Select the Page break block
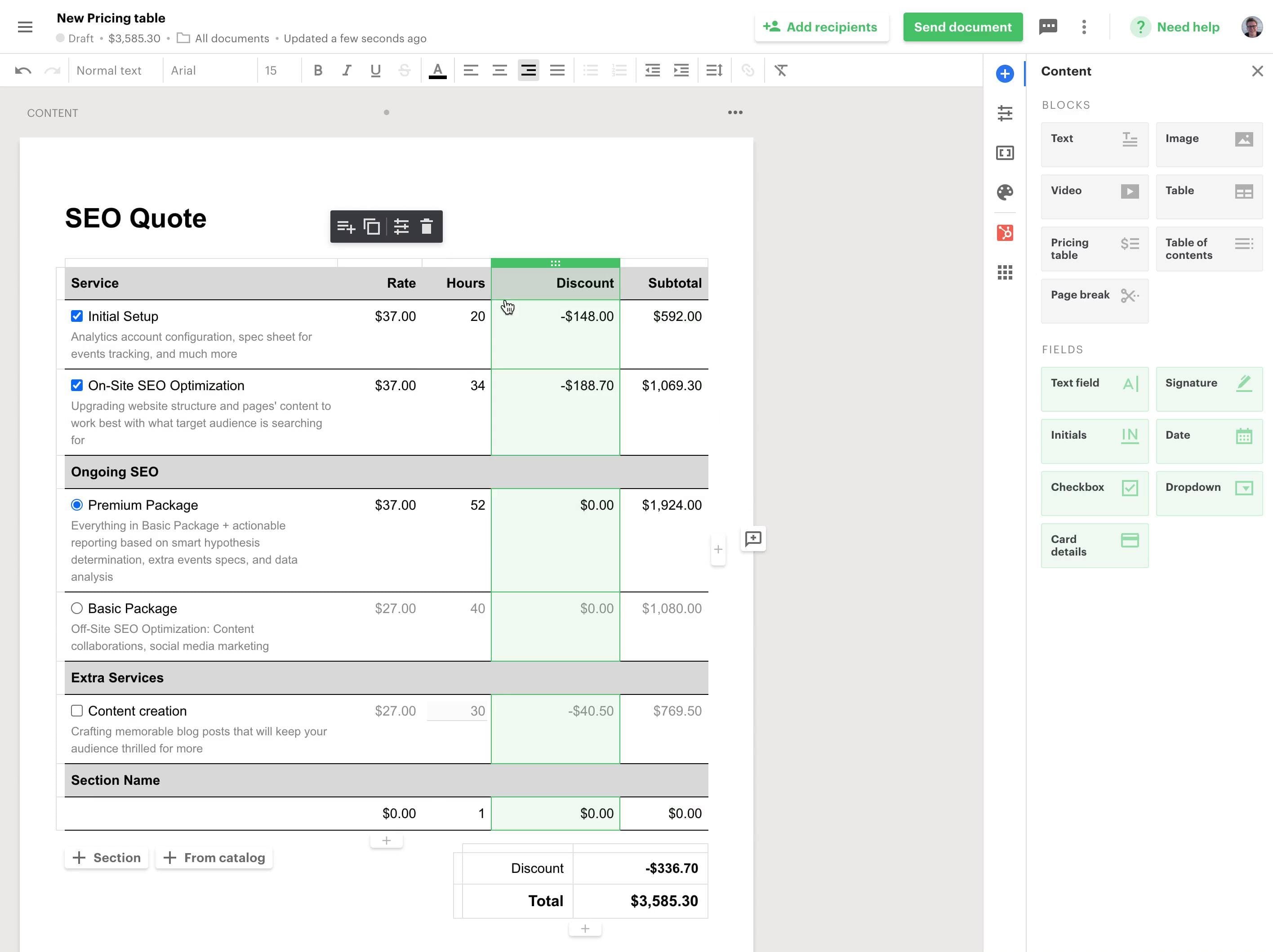The height and width of the screenshot is (952, 1273). (1094, 301)
